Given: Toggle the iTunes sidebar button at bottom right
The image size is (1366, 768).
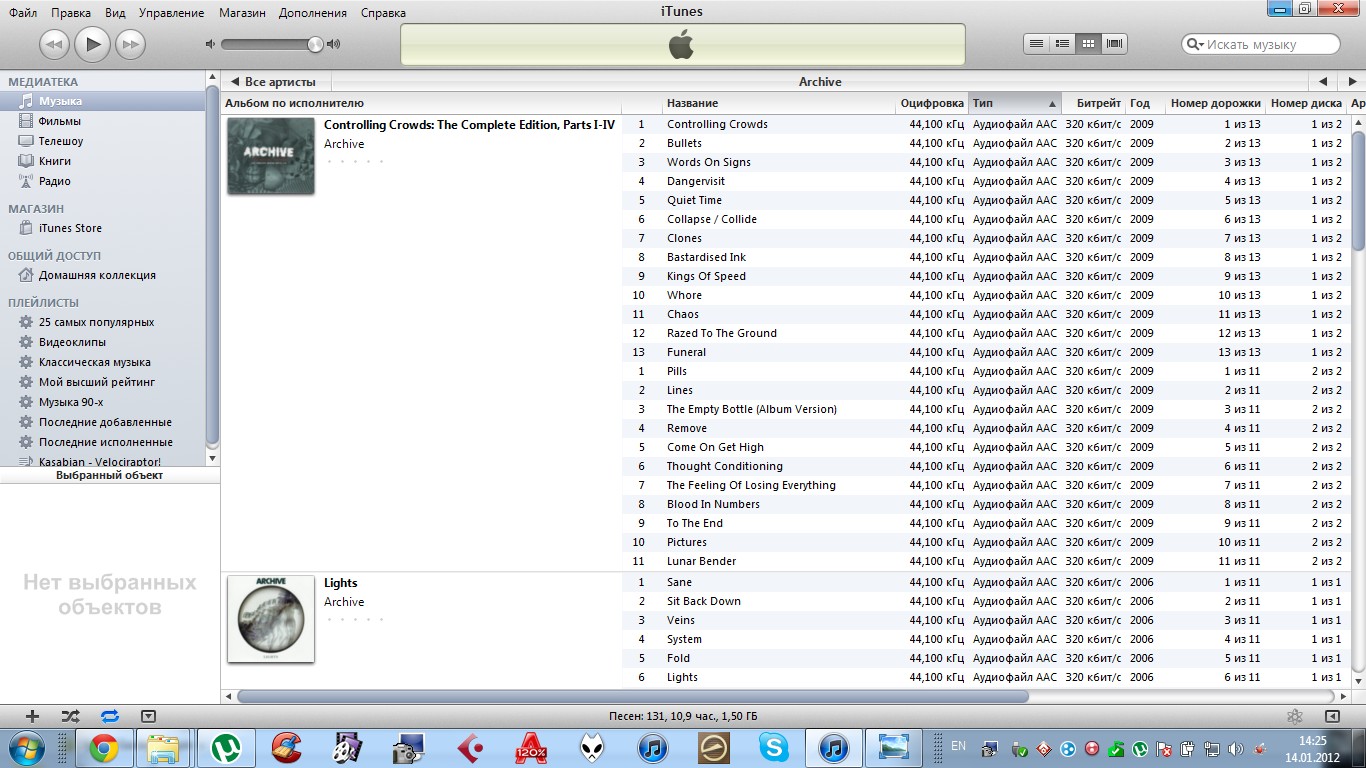Looking at the screenshot, I should pyautogui.click(x=1332, y=716).
